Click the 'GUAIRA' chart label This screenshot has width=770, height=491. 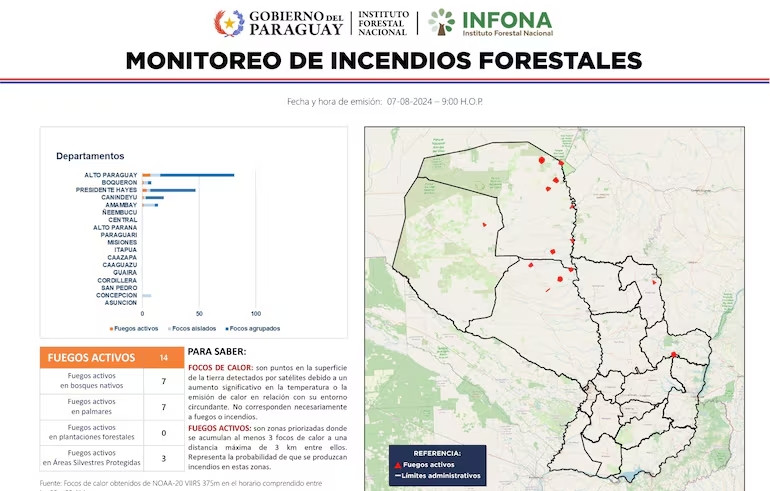(125, 273)
